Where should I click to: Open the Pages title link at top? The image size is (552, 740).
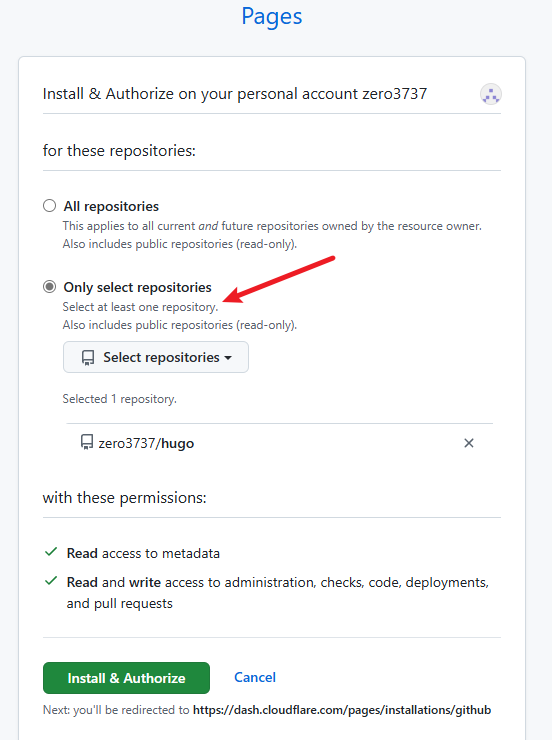click(272, 17)
